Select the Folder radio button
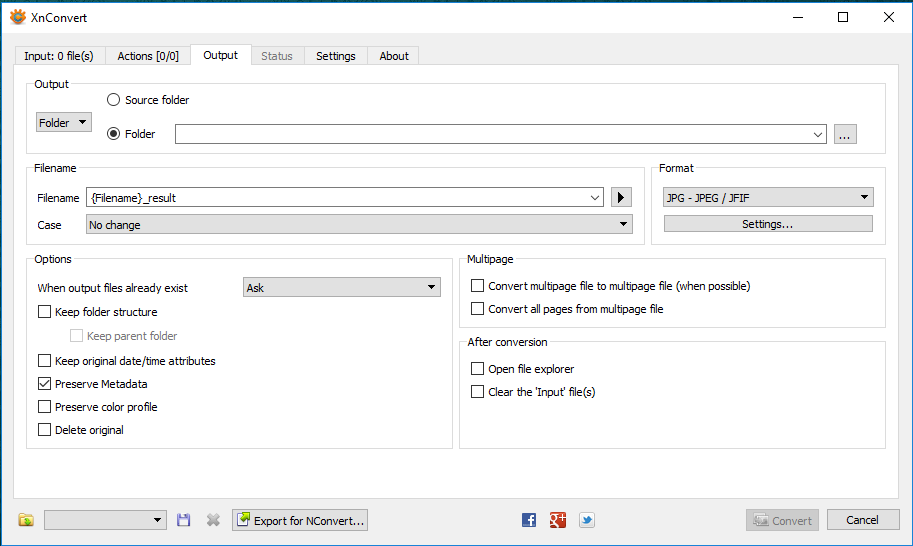 click(114, 134)
